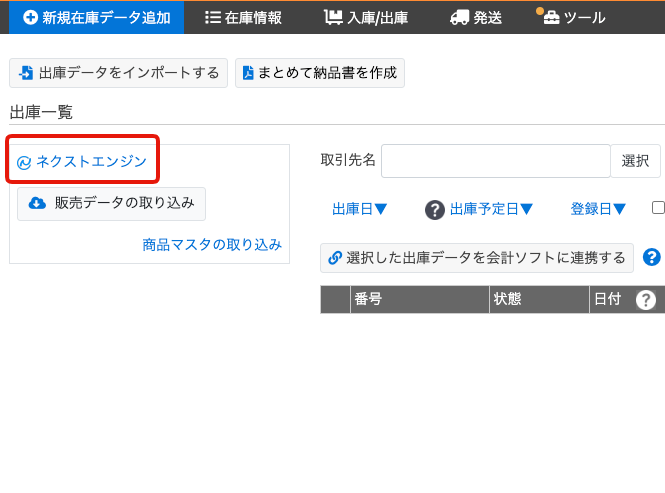Click the toolbox icon beside ツール

point(551,18)
